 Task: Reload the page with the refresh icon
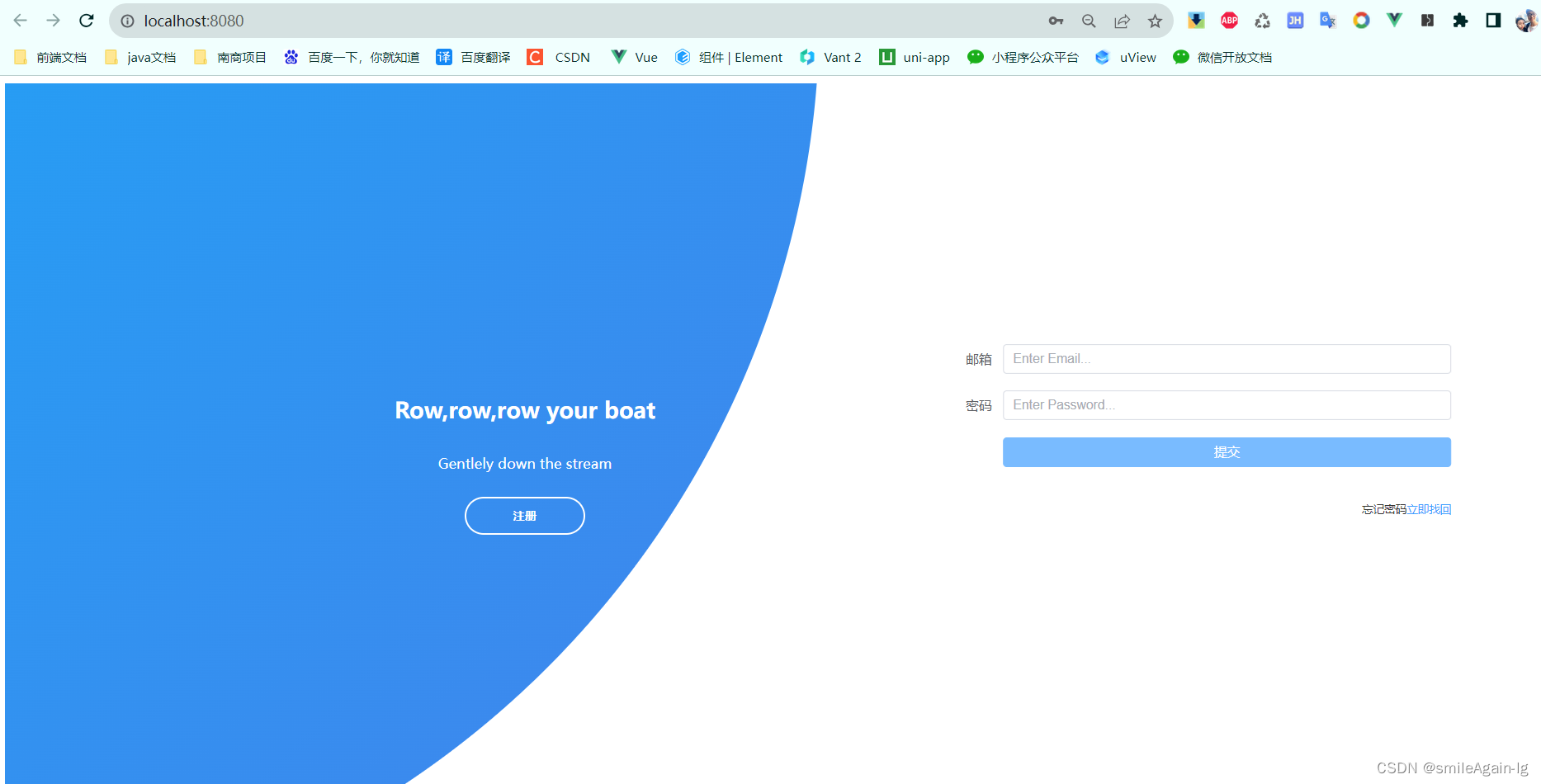tap(87, 21)
